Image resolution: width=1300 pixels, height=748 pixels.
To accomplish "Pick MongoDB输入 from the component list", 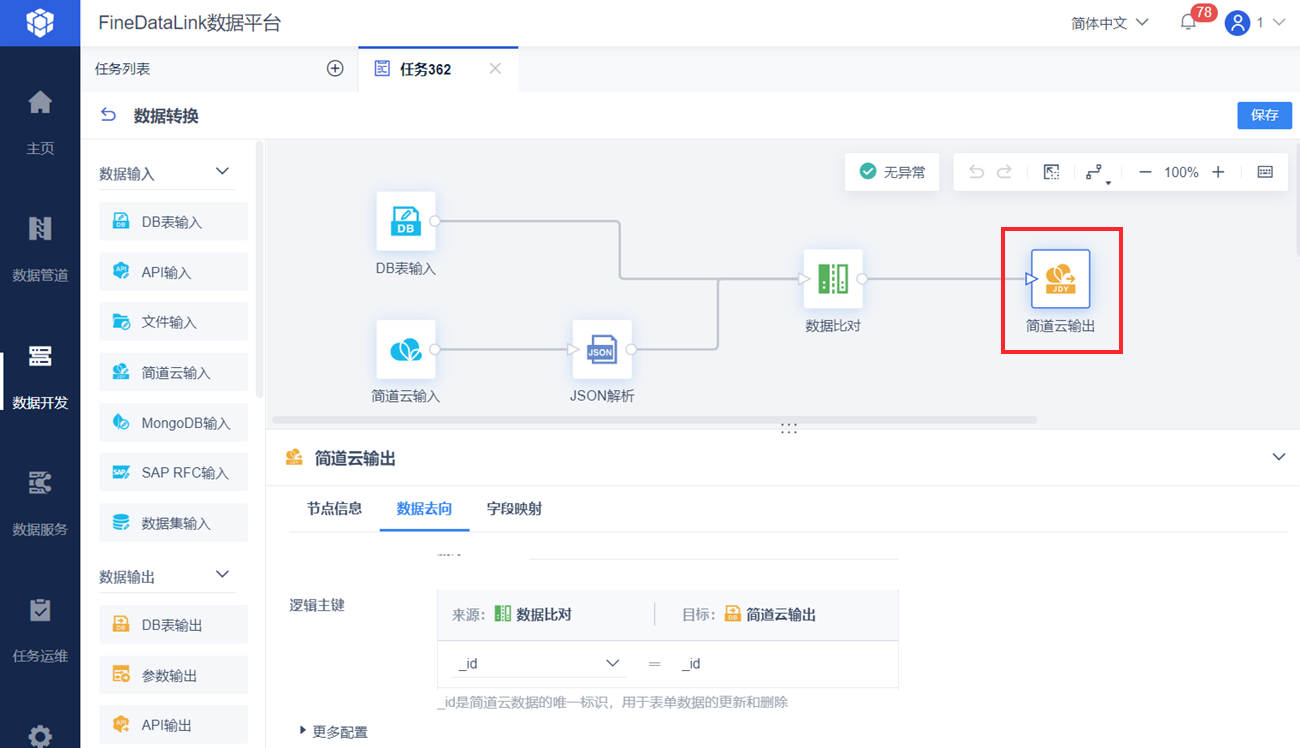I will (173, 422).
